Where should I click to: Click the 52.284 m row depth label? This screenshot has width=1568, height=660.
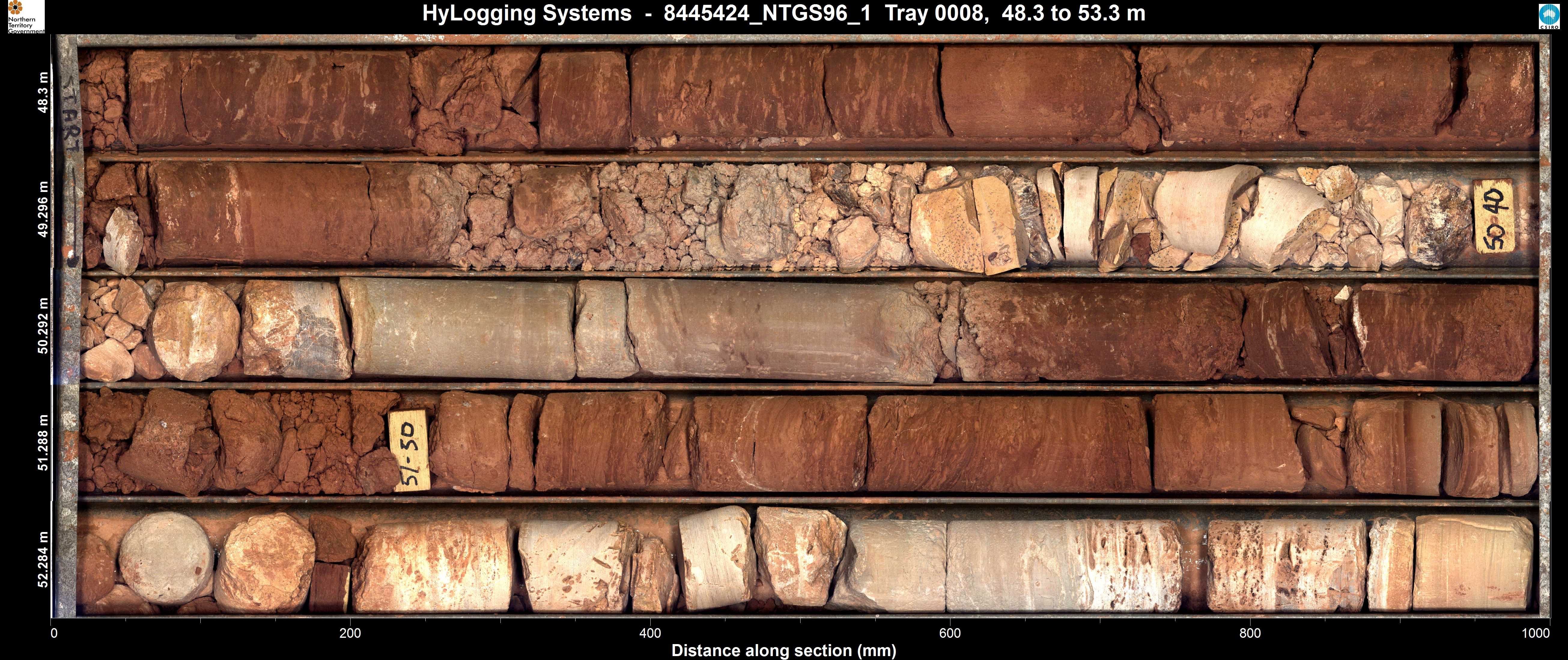click(x=43, y=560)
